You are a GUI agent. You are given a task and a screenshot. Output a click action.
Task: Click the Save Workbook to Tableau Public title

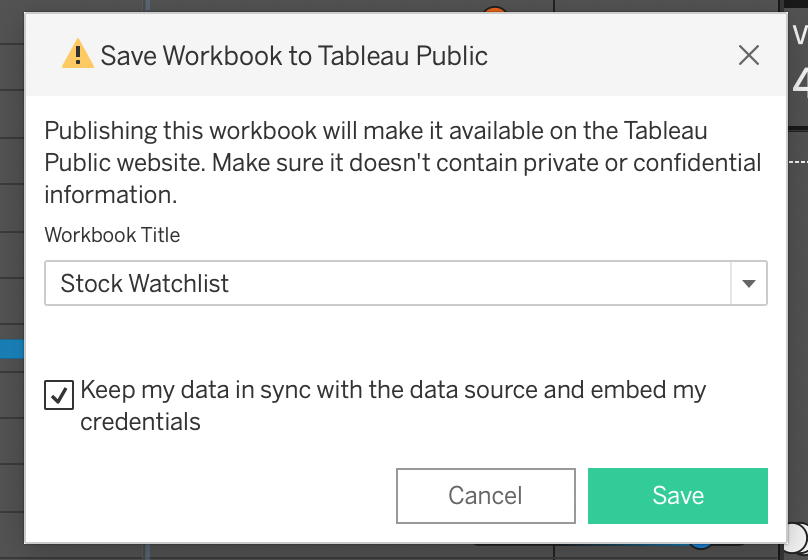coord(294,56)
